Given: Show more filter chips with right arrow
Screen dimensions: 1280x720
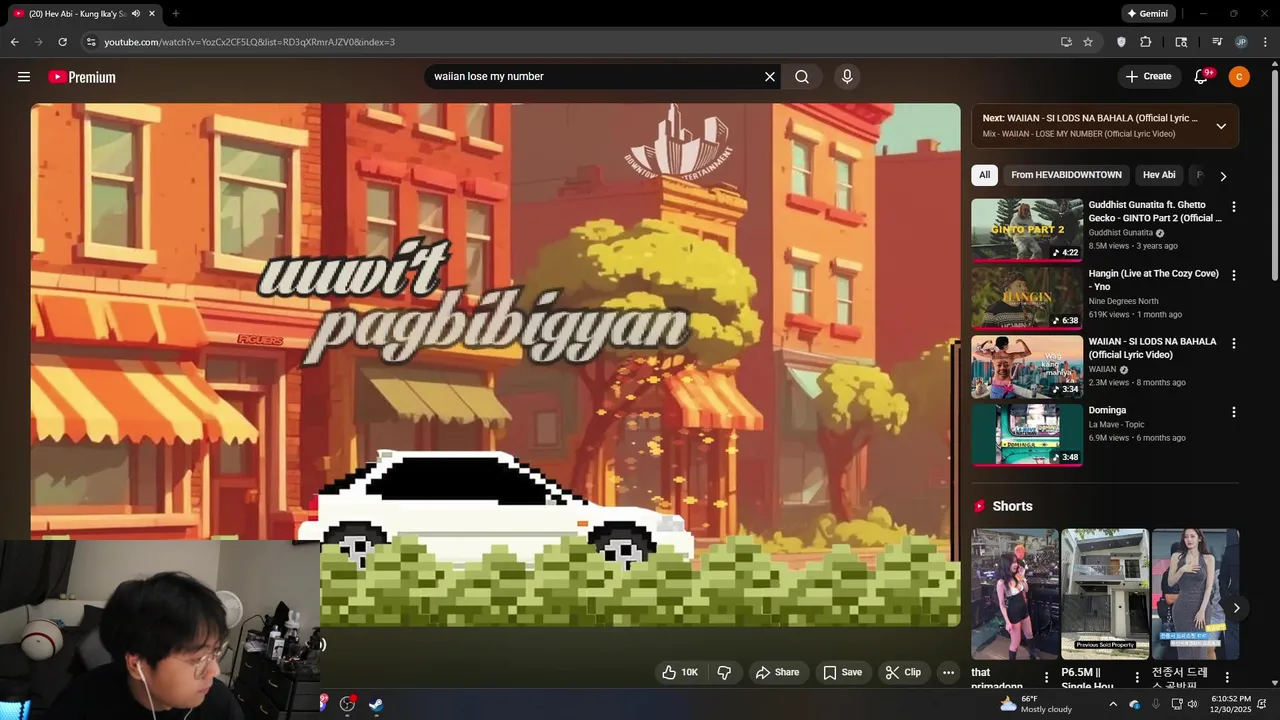Looking at the screenshot, I should coord(1222,176).
